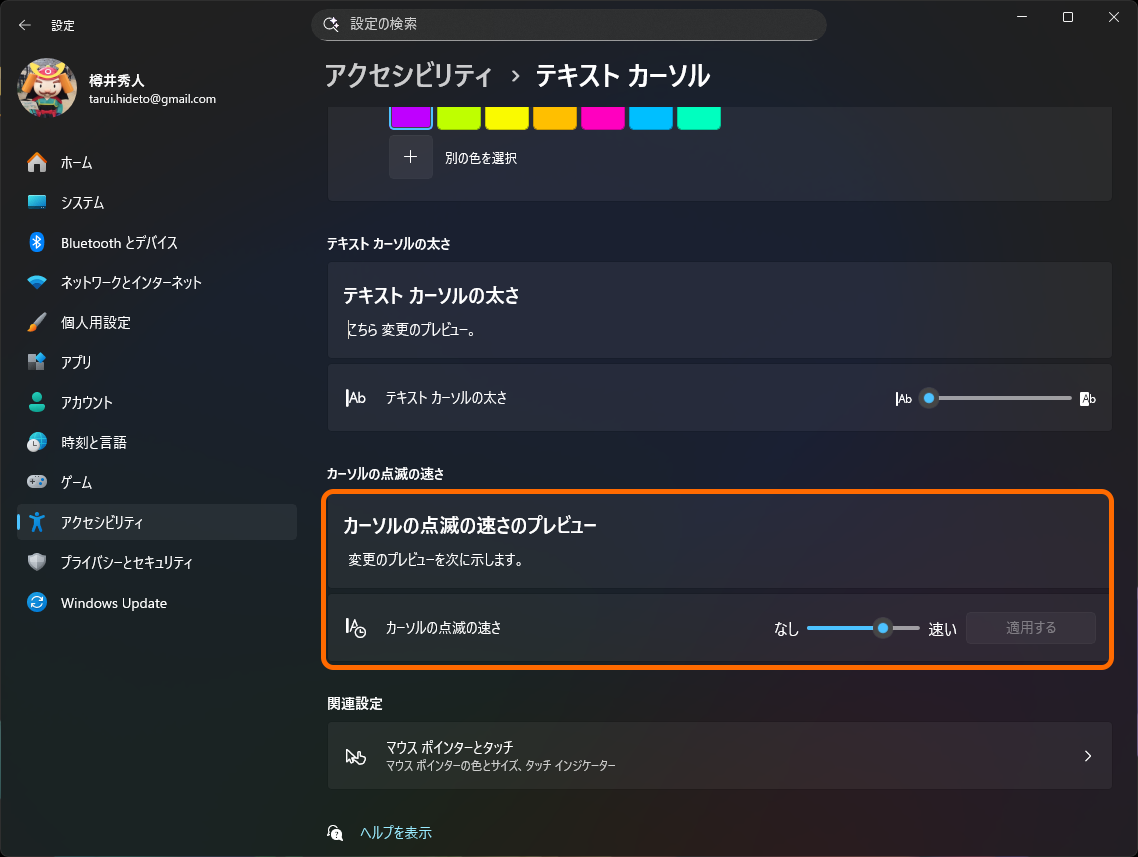This screenshot has height=857, width=1138.
Task: Click the cursor blink speed slider handle
Action: (x=881, y=628)
